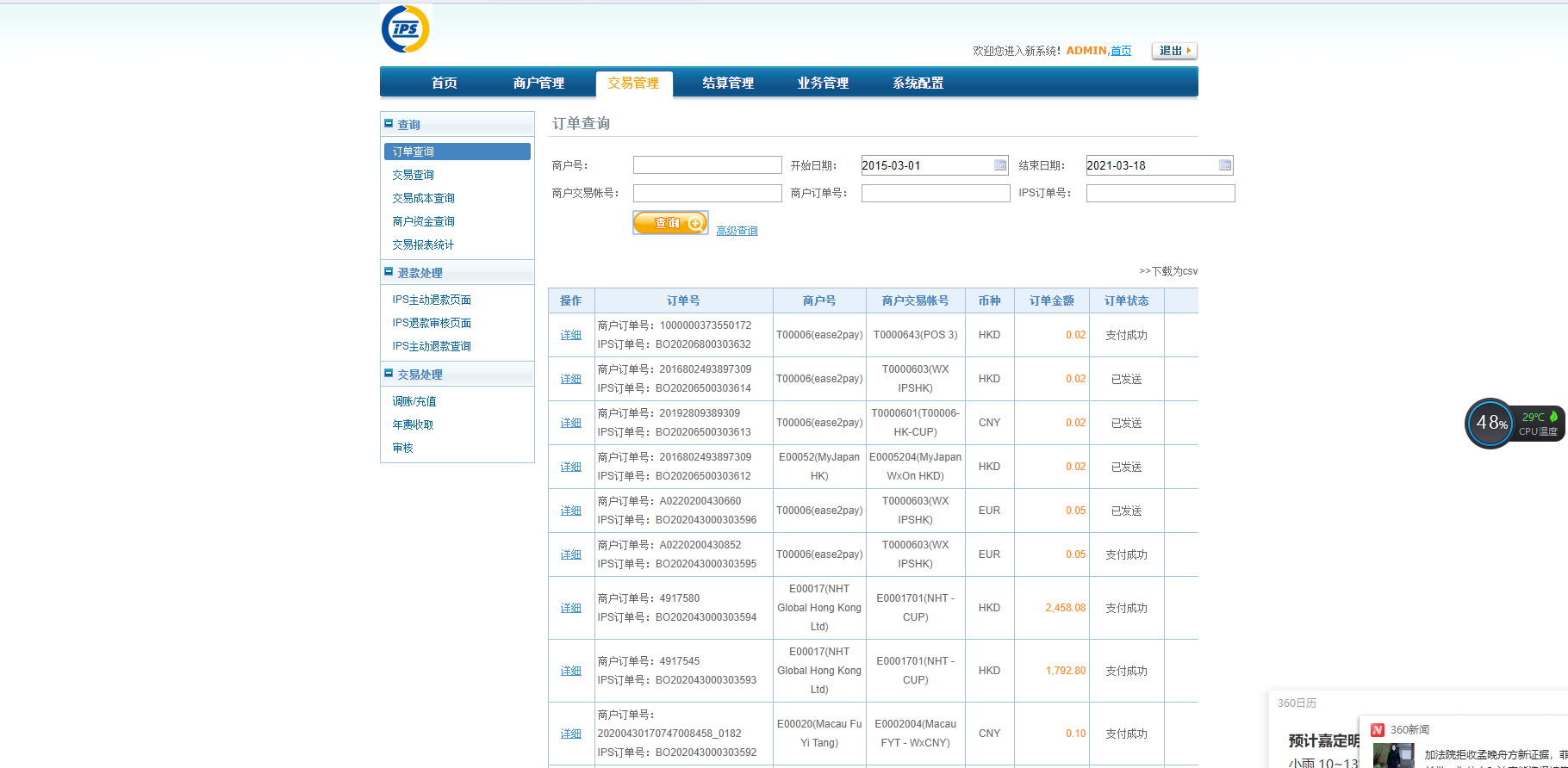Focus the IPS订单号 input field
The height and width of the screenshot is (768, 1568).
click(x=1160, y=193)
